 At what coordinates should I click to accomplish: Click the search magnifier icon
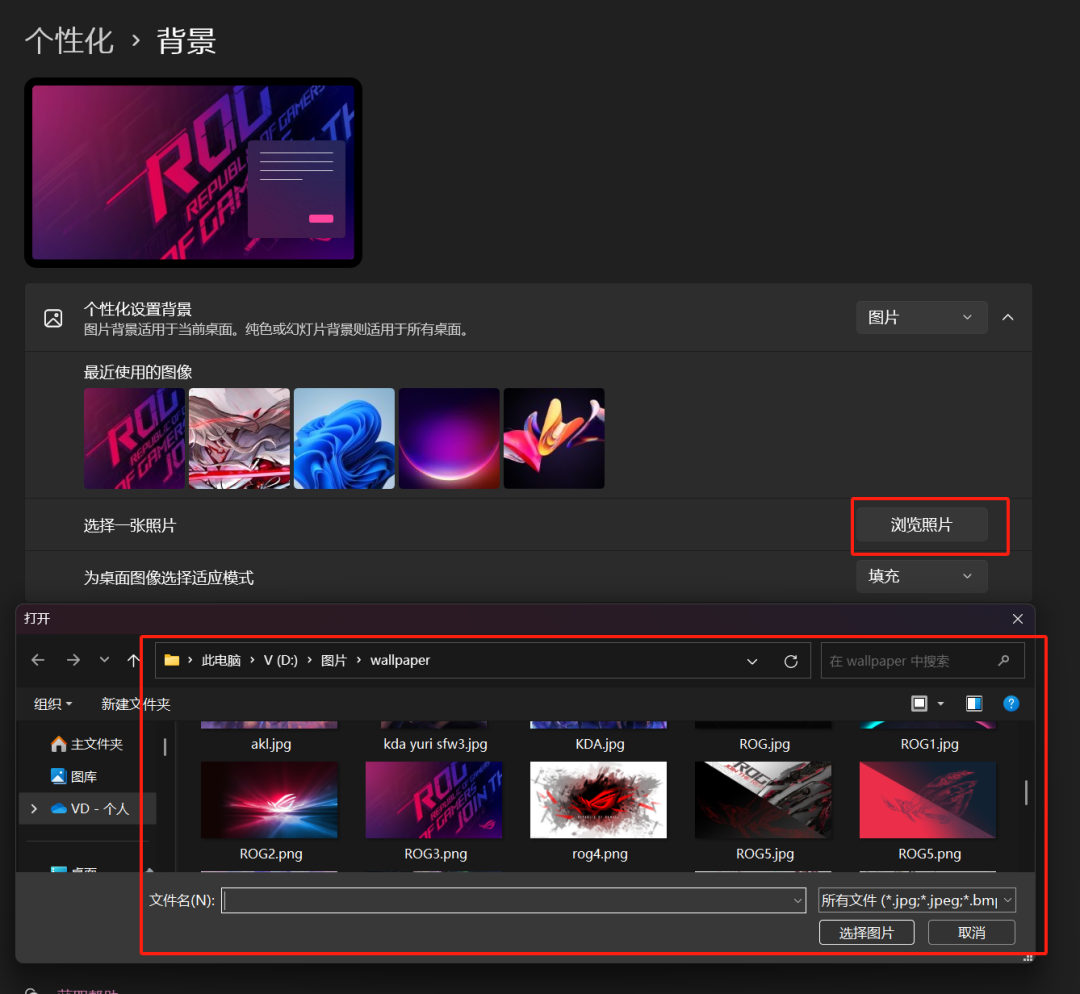coord(1004,661)
